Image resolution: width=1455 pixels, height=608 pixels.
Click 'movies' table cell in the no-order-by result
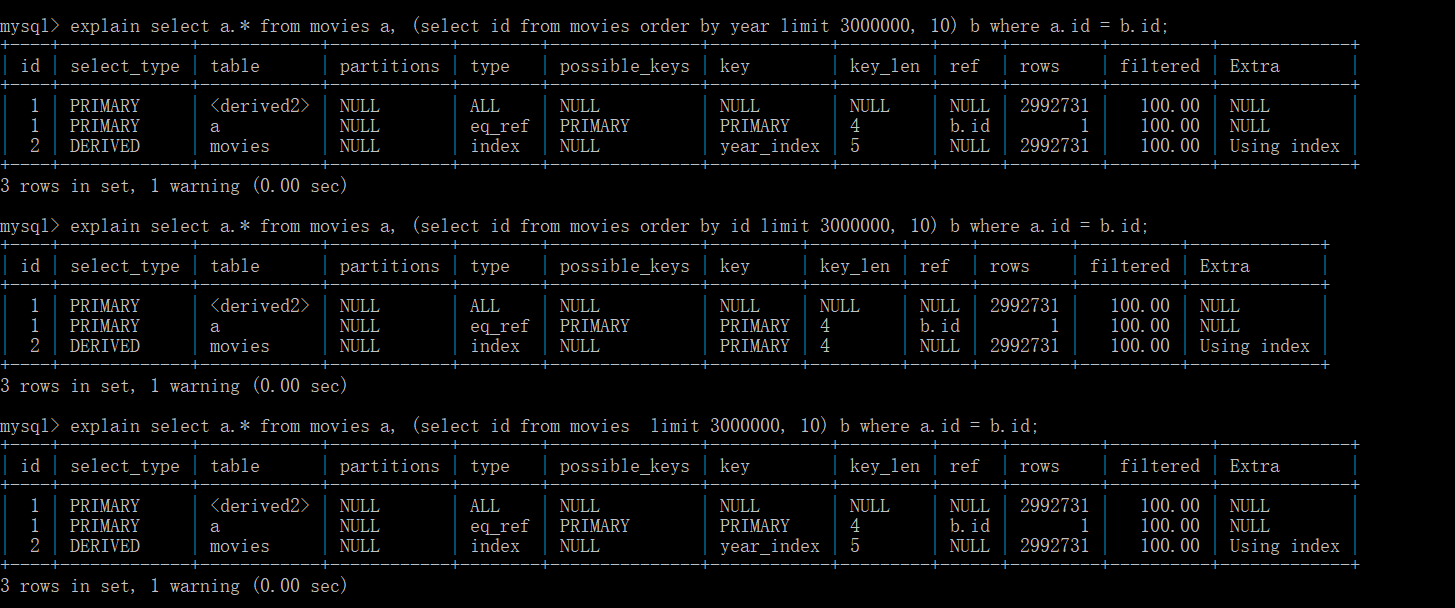[240, 546]
